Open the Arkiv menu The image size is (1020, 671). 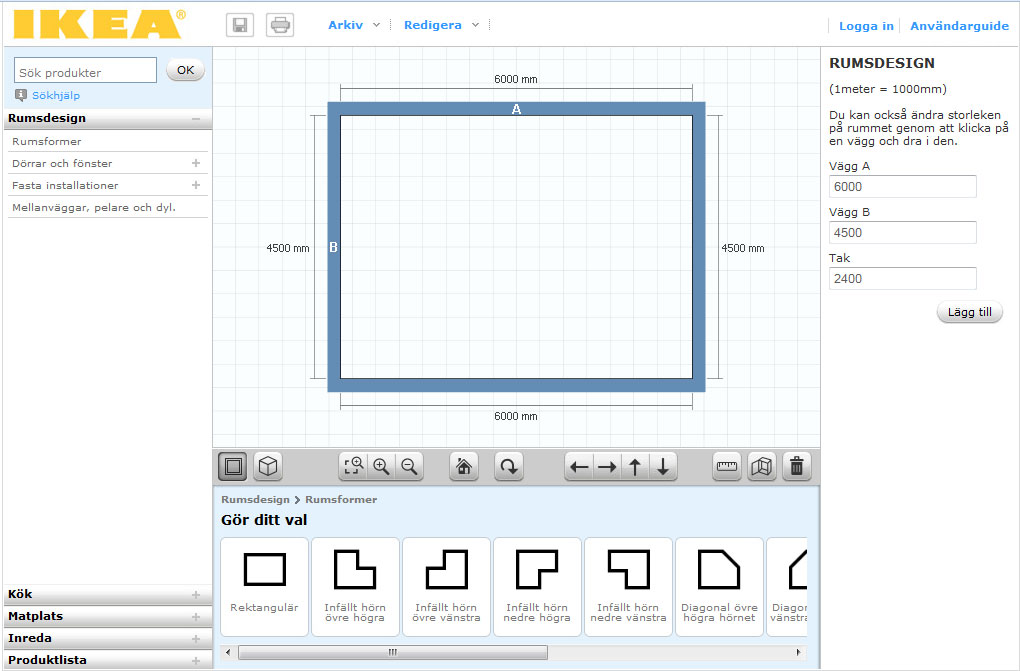click(x=353, y=25)
